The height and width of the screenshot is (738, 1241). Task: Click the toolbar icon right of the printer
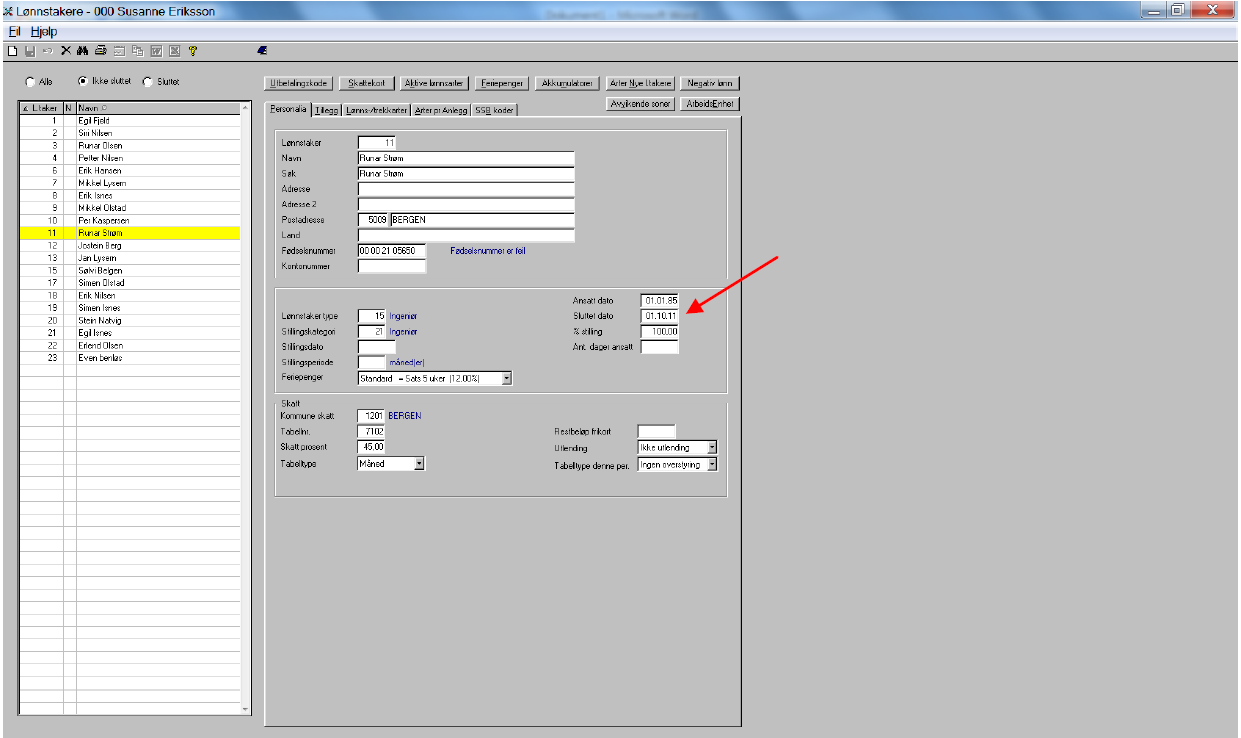coord(119,50)
